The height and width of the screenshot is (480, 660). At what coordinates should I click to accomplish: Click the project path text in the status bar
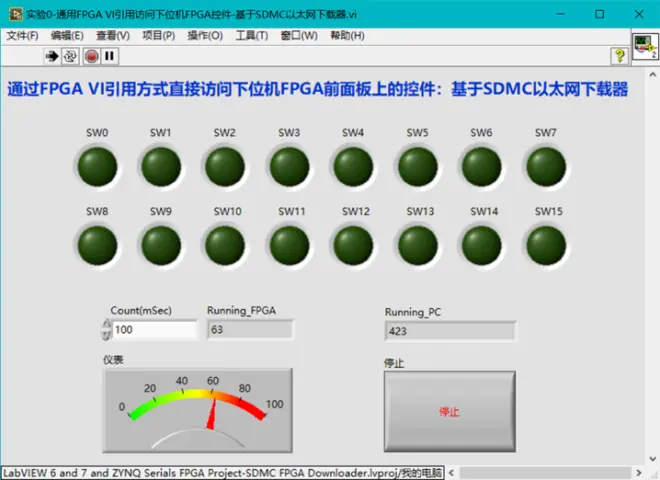click(223, 473)
